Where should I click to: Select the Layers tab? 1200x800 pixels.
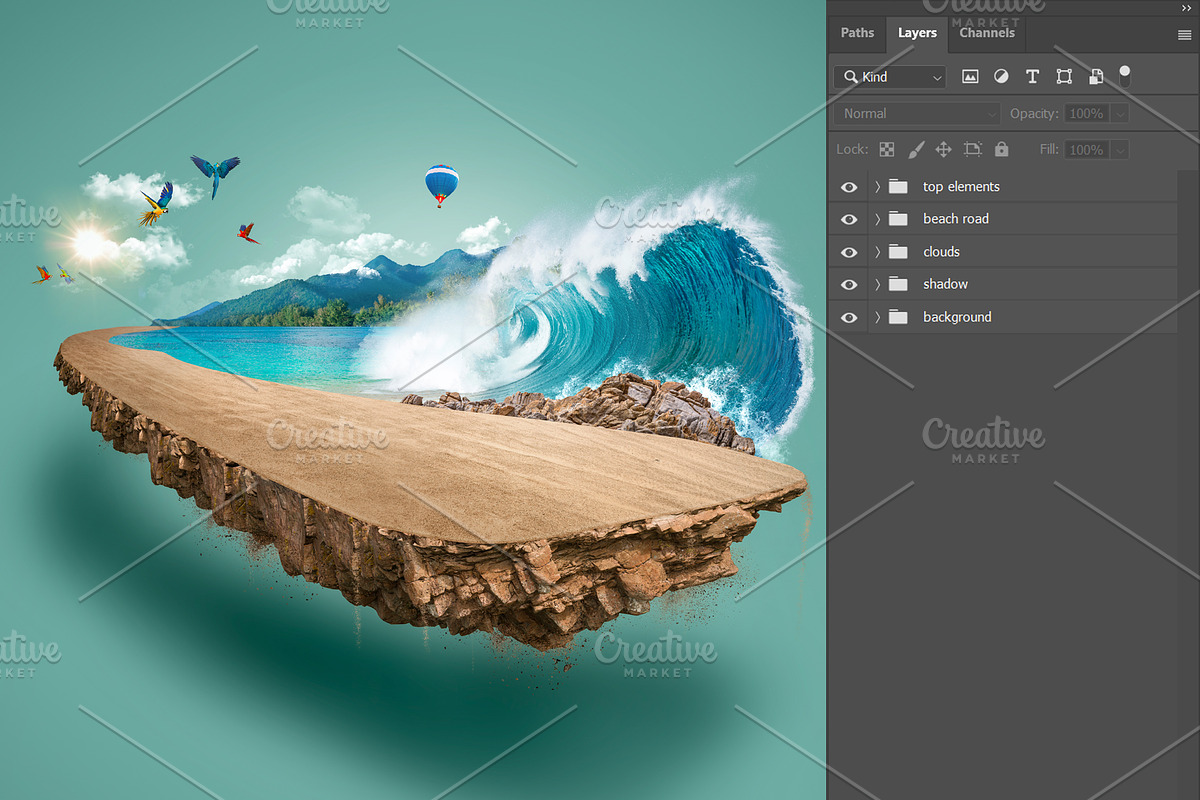pos(917,33)
